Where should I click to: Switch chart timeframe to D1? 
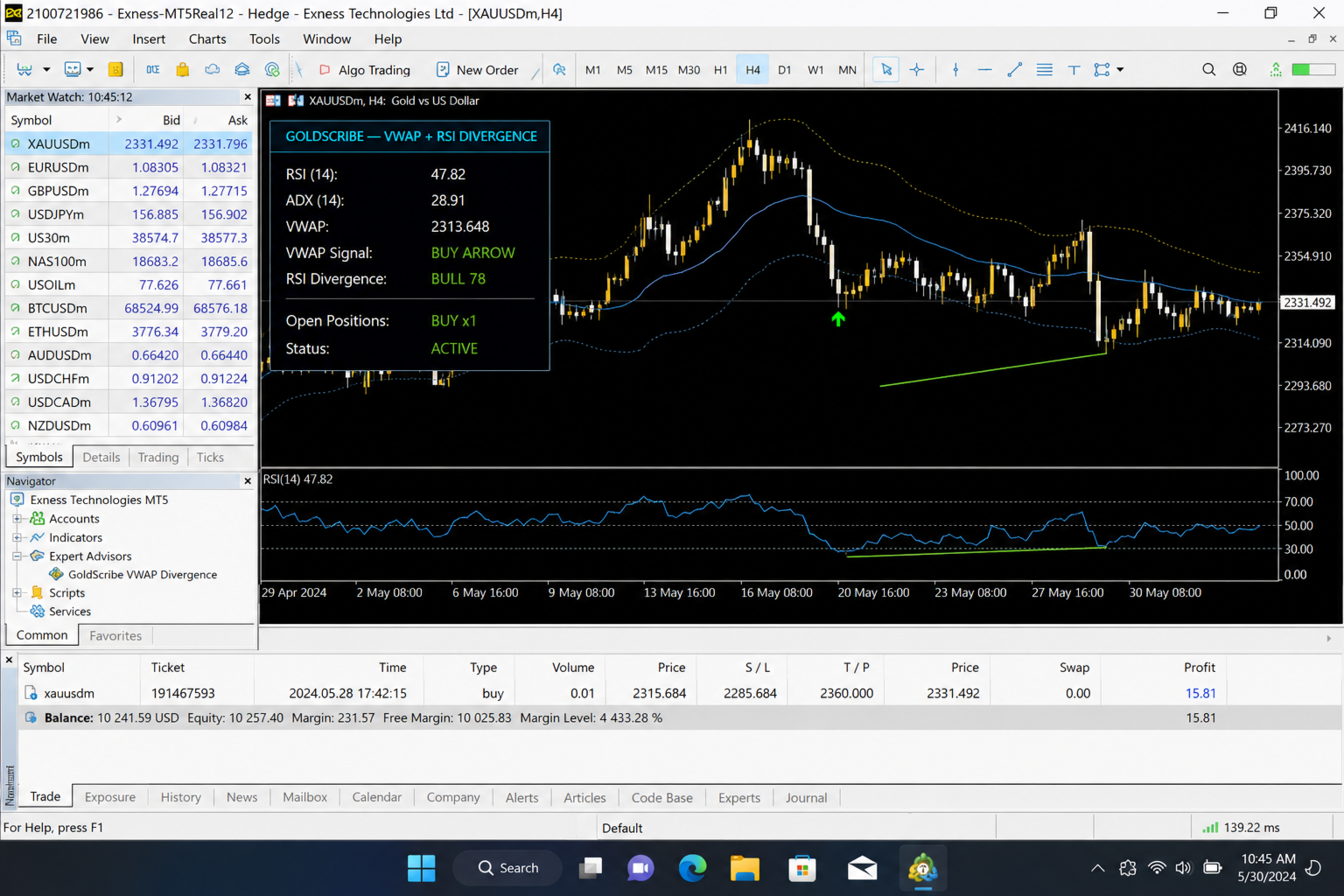point(785,70)
